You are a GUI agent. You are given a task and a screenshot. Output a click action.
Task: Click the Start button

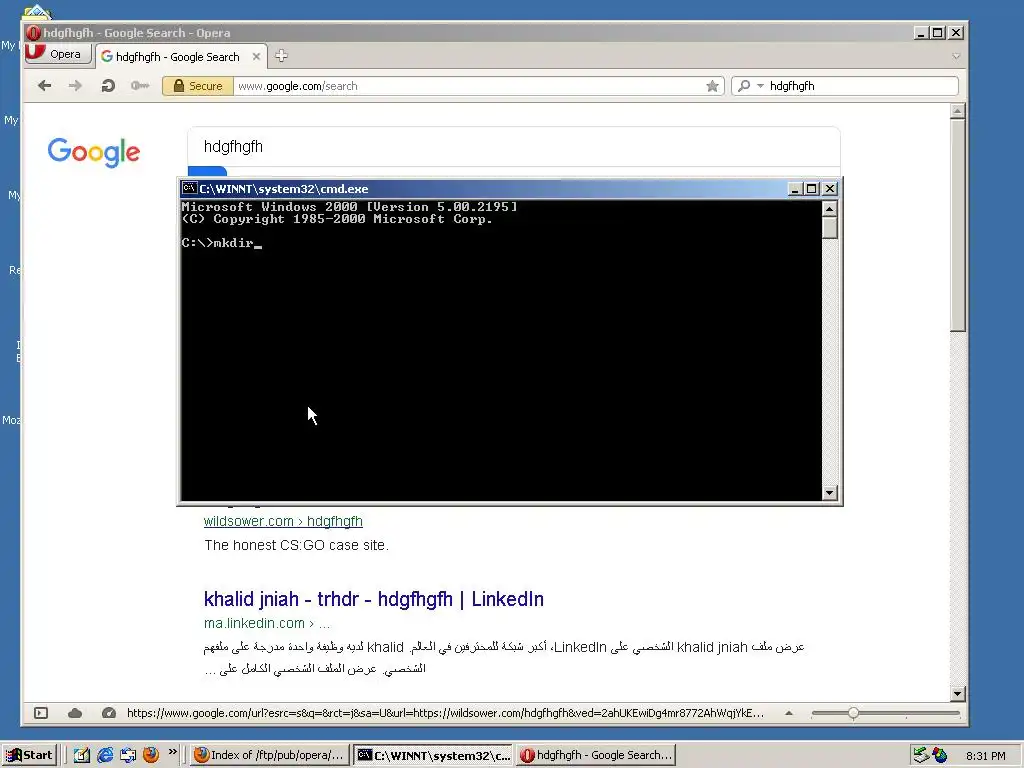click(30, 755)
